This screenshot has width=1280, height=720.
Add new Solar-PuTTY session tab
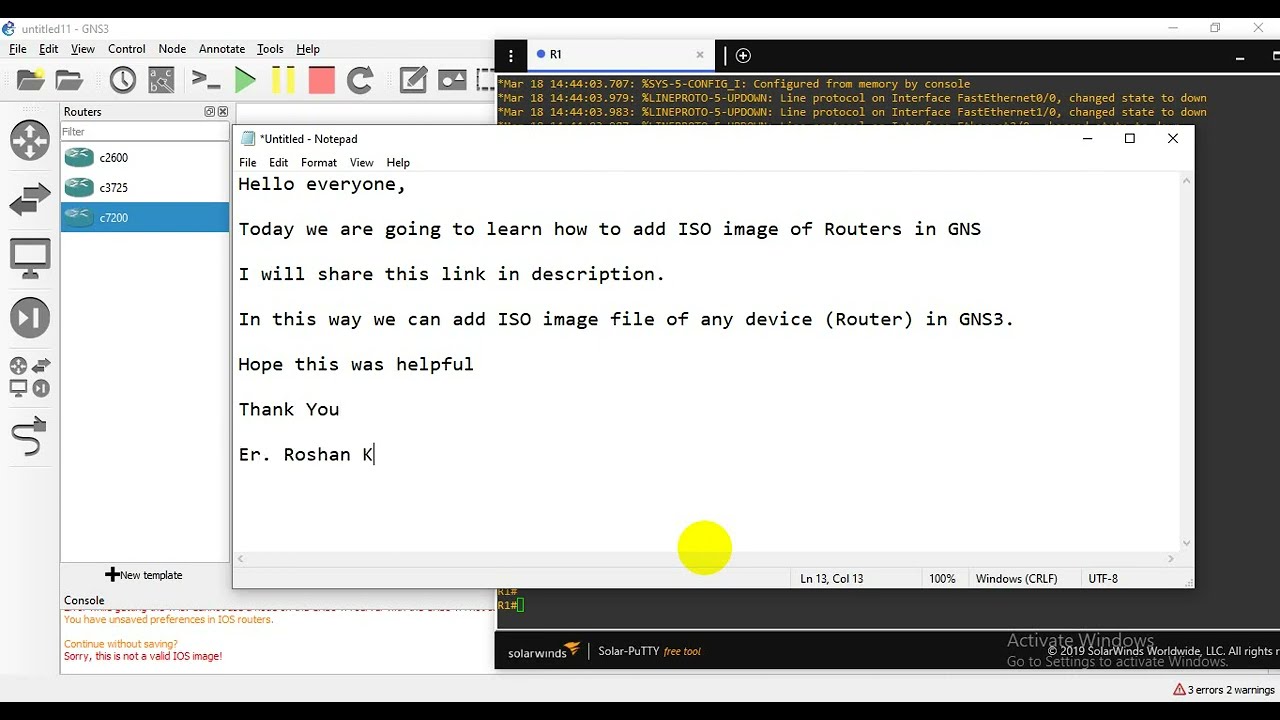[743, 55]
